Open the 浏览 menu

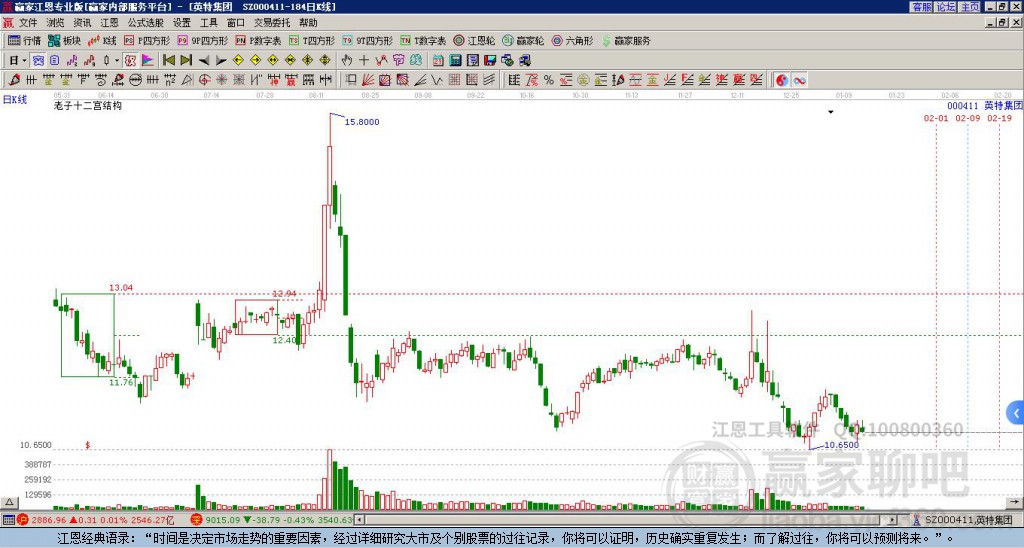coord(55,23)
